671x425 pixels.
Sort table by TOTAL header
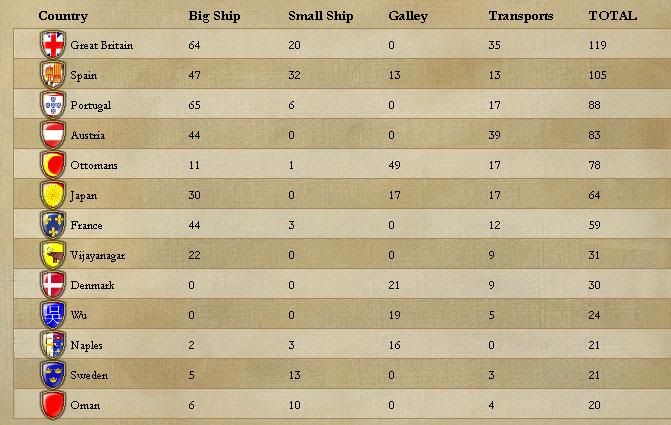[x=612, y=16]
